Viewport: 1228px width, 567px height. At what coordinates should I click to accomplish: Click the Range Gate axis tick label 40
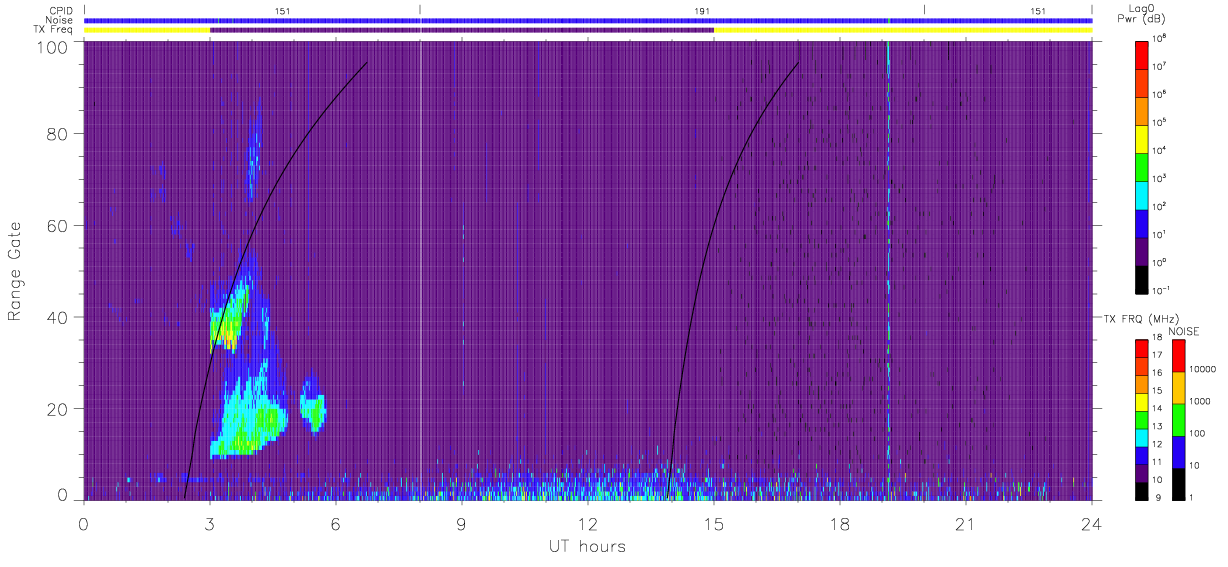coord(58,317)
